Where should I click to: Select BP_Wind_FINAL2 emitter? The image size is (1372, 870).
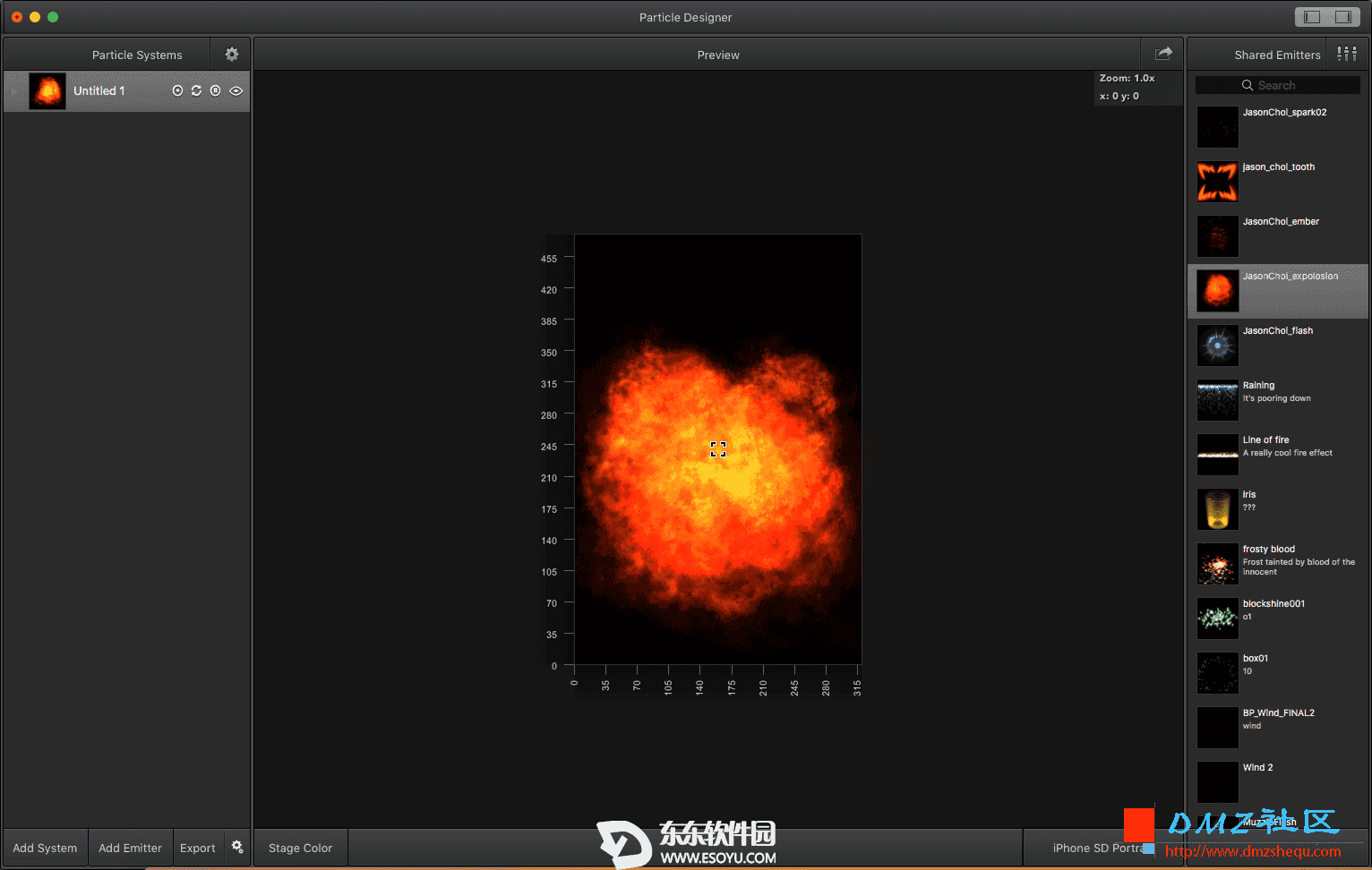[1278, 728]
